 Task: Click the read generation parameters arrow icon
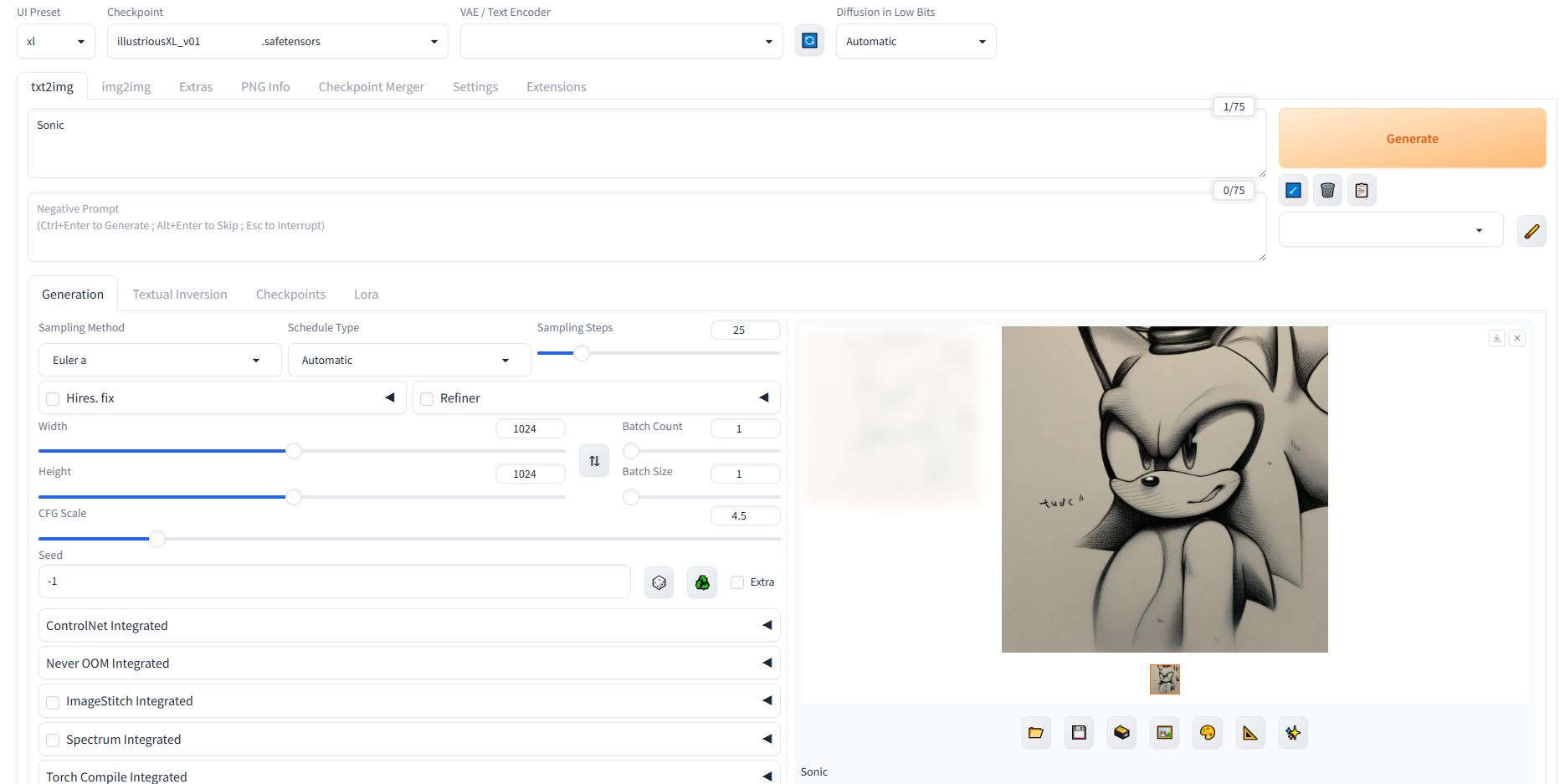click(x=1293, y=191)
